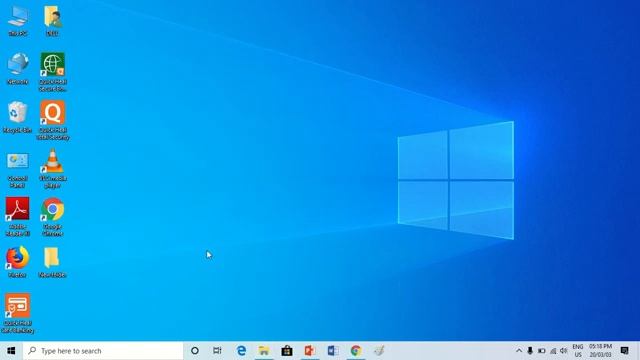Screen dimensions: 640x360
Task: Open the network tray icon
Action: pos(553,351)
